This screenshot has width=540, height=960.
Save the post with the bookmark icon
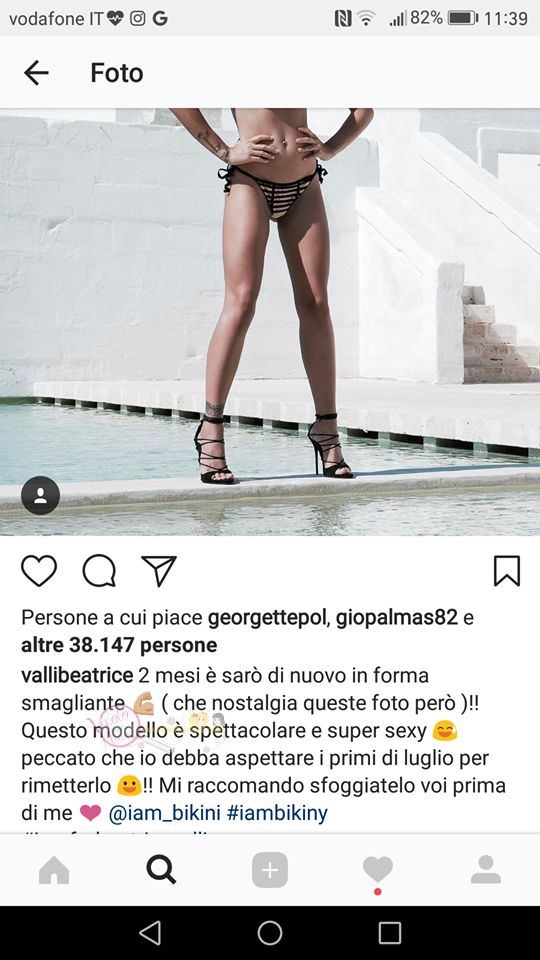coord(507,571)
